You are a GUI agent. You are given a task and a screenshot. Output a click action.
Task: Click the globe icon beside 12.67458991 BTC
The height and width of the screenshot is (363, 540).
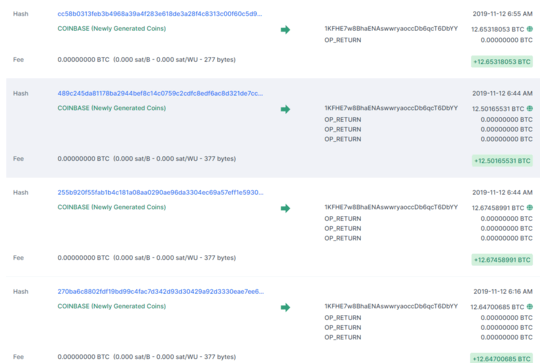[x=530, y=207]
